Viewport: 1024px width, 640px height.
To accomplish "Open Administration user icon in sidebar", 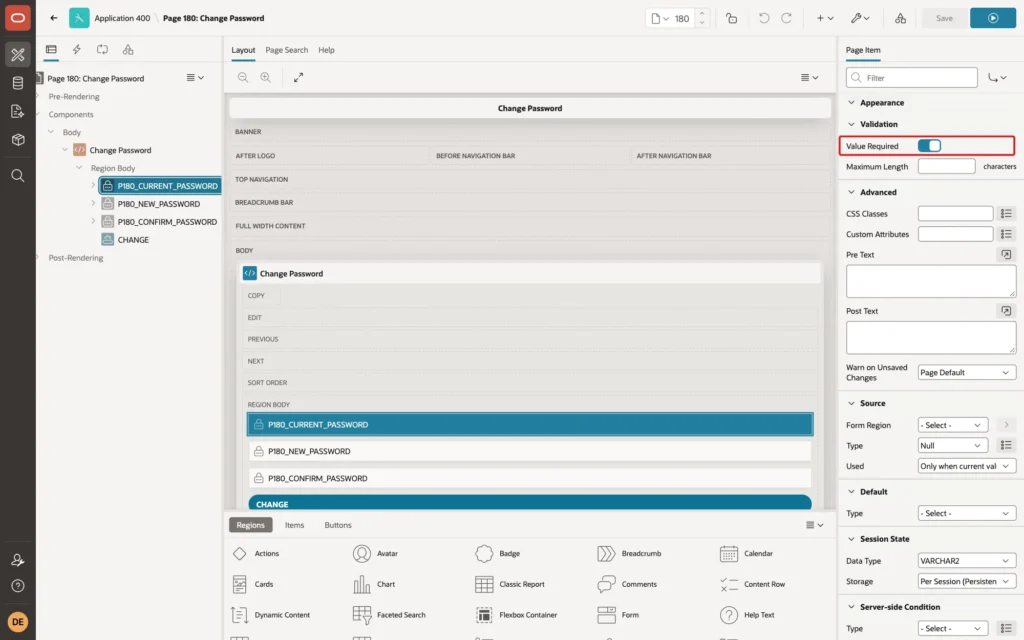I will pyautogui.click(x=18, y=560).
